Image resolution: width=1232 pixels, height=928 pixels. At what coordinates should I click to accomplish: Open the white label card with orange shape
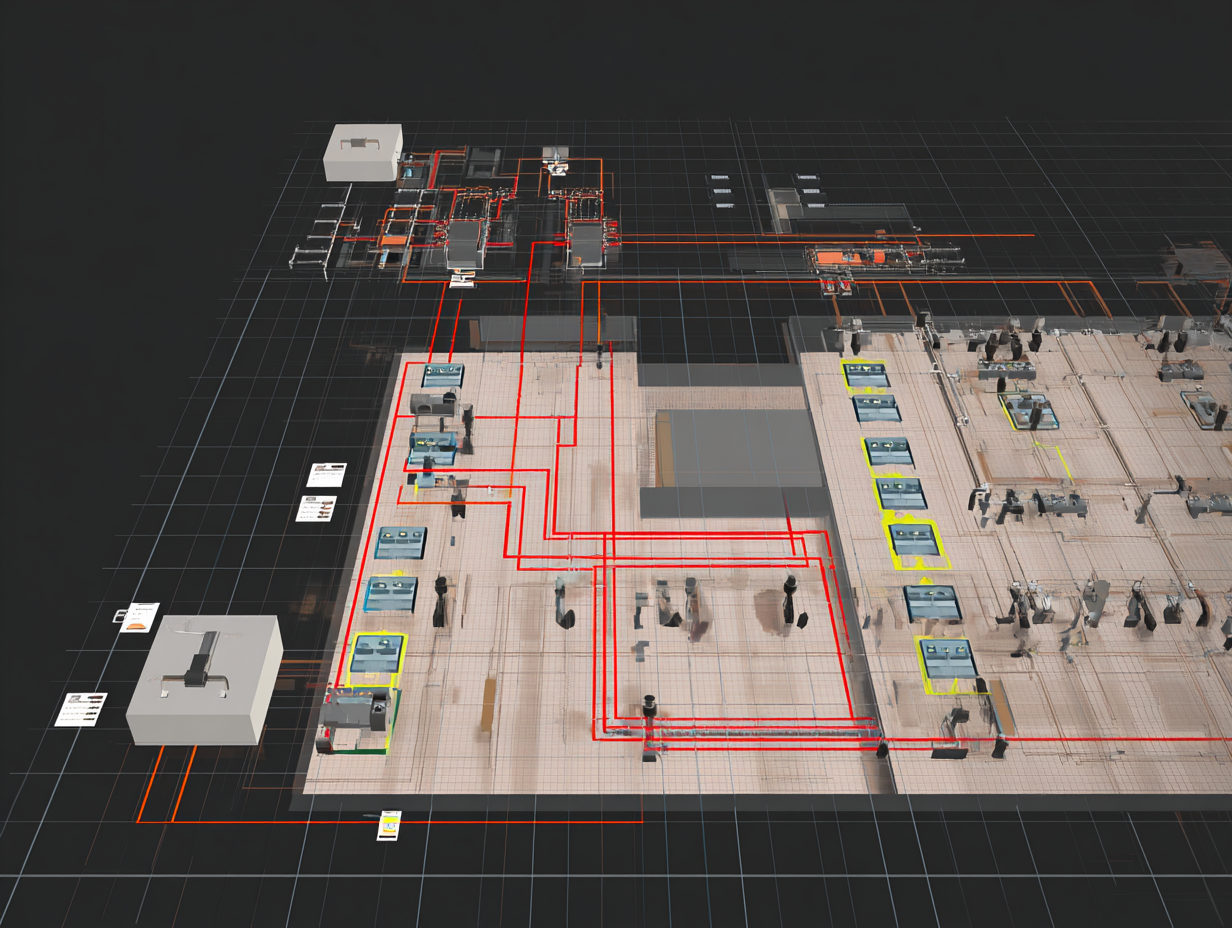pos(138,616)
